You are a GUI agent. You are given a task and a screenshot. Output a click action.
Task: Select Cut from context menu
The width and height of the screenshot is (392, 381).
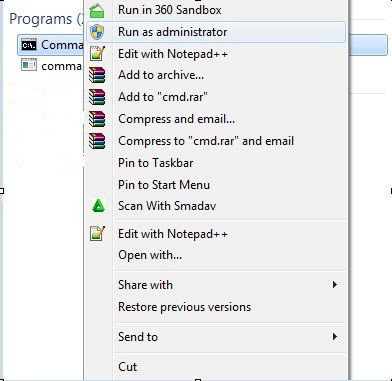pos(215,367)
